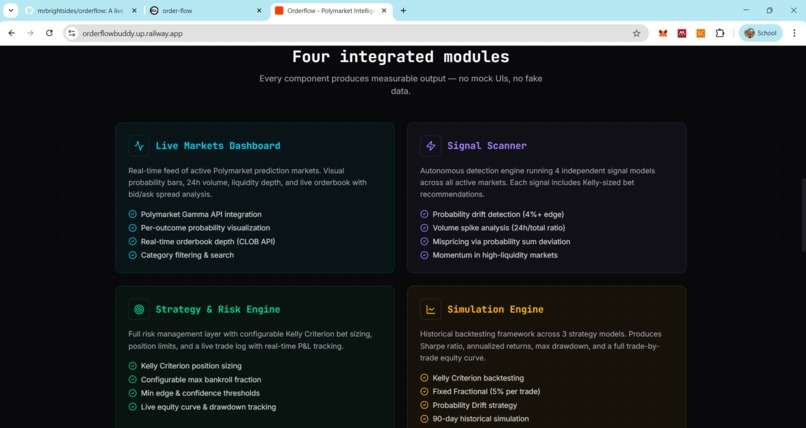
Task: Go forward to the next page
Action: (30, 33)
